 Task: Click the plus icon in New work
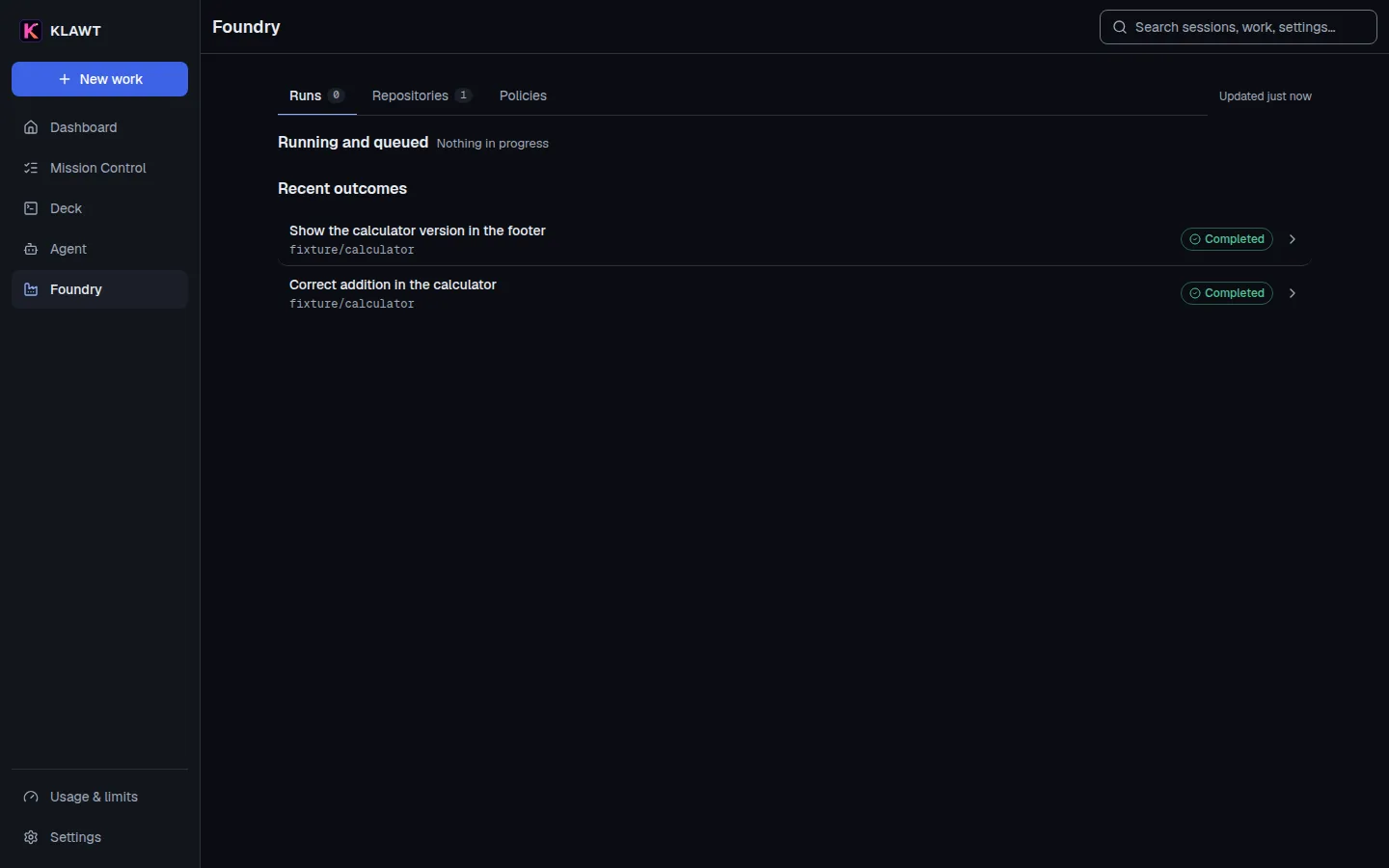click(65, 79)
